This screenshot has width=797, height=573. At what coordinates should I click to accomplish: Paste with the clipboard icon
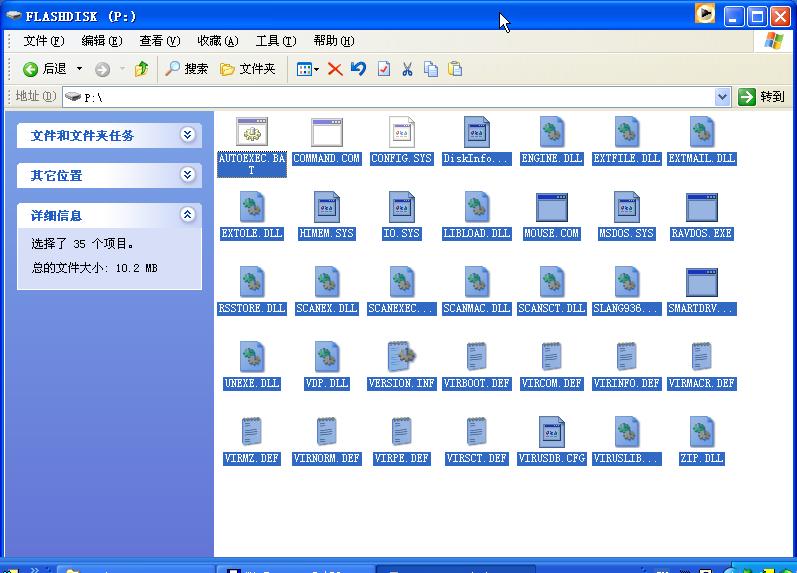(x=455, y=69)
